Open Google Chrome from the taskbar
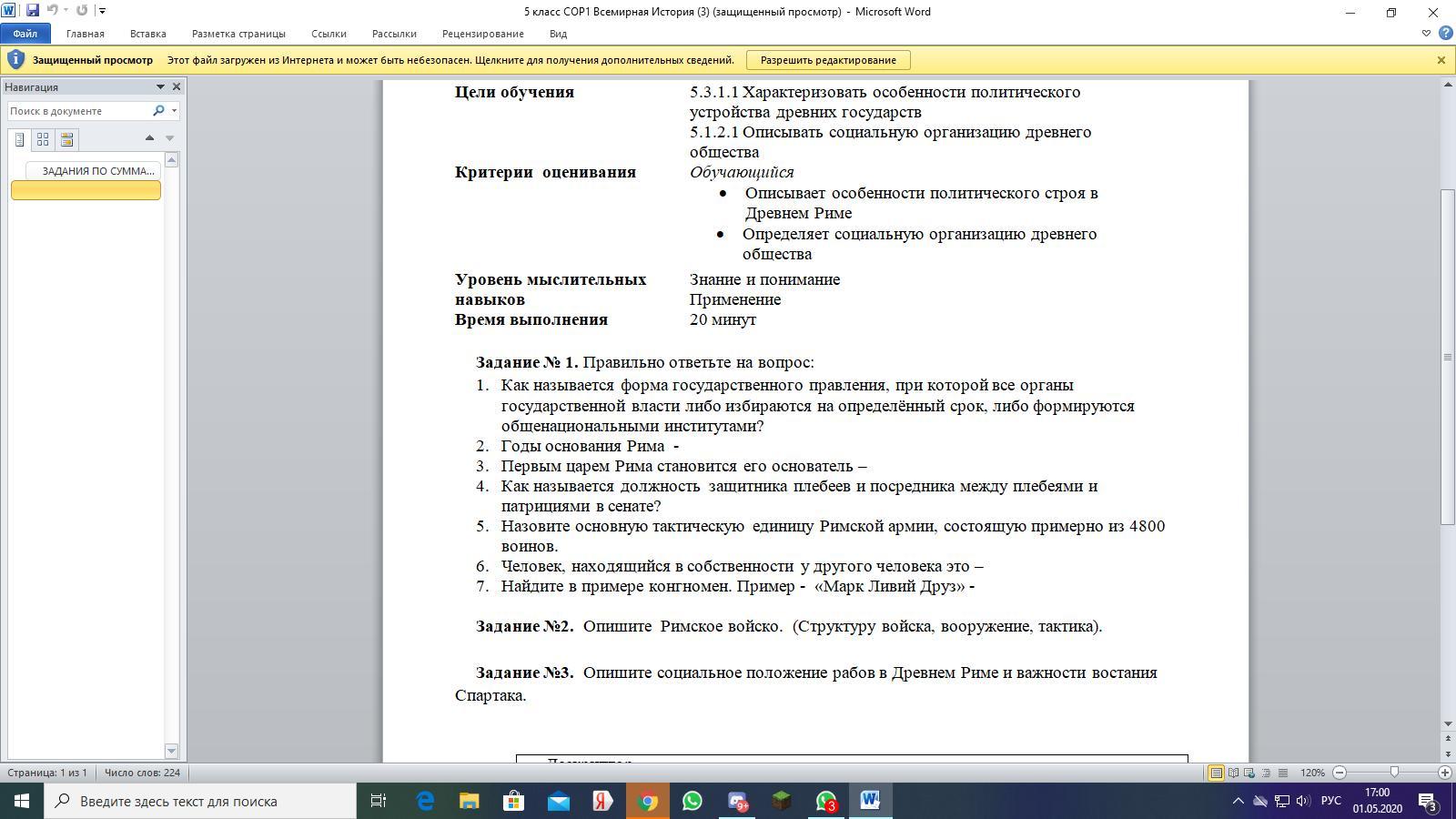 pos(648,801)
